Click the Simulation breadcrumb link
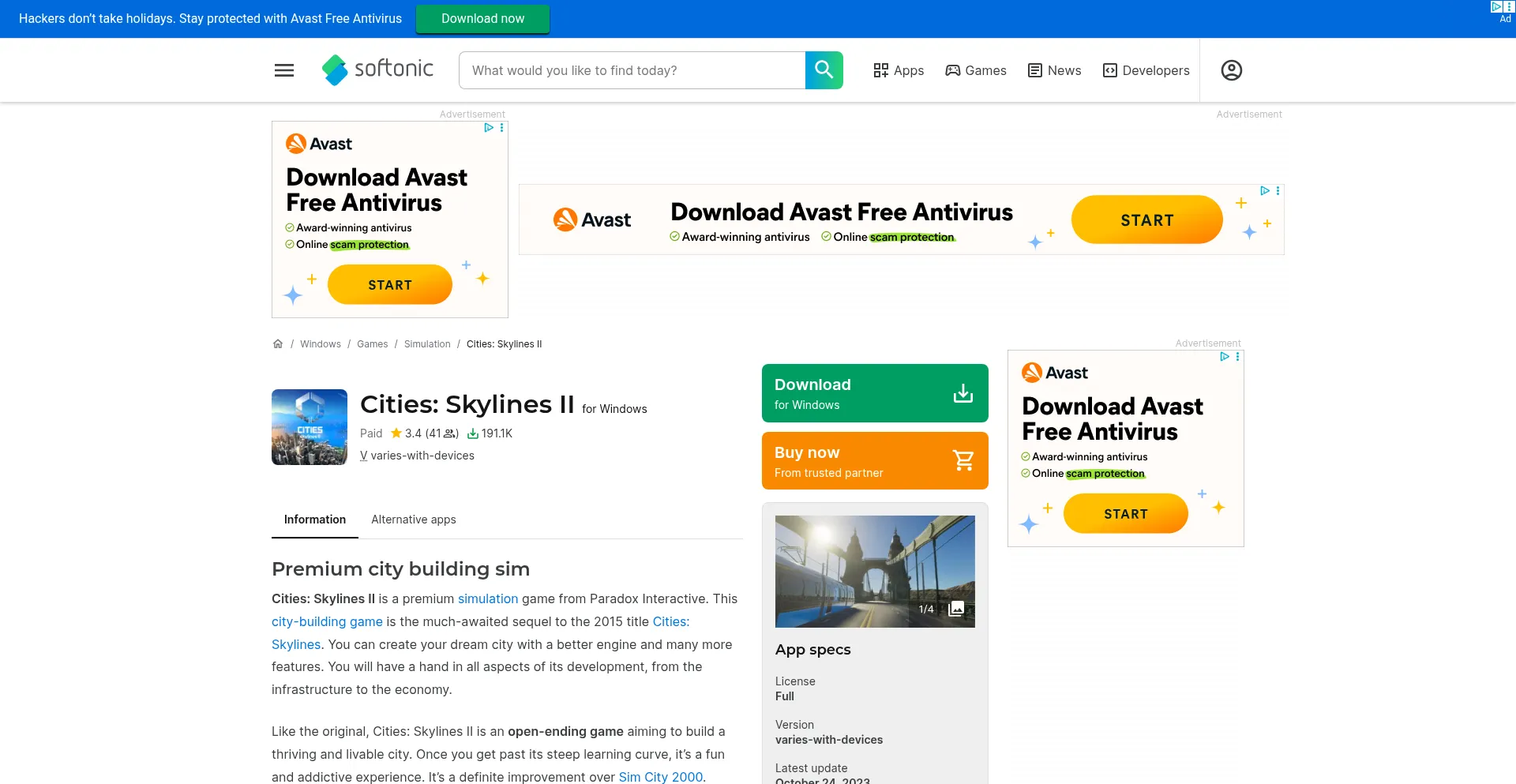This screenshot has width=1516, height=784. click(427, 344)
